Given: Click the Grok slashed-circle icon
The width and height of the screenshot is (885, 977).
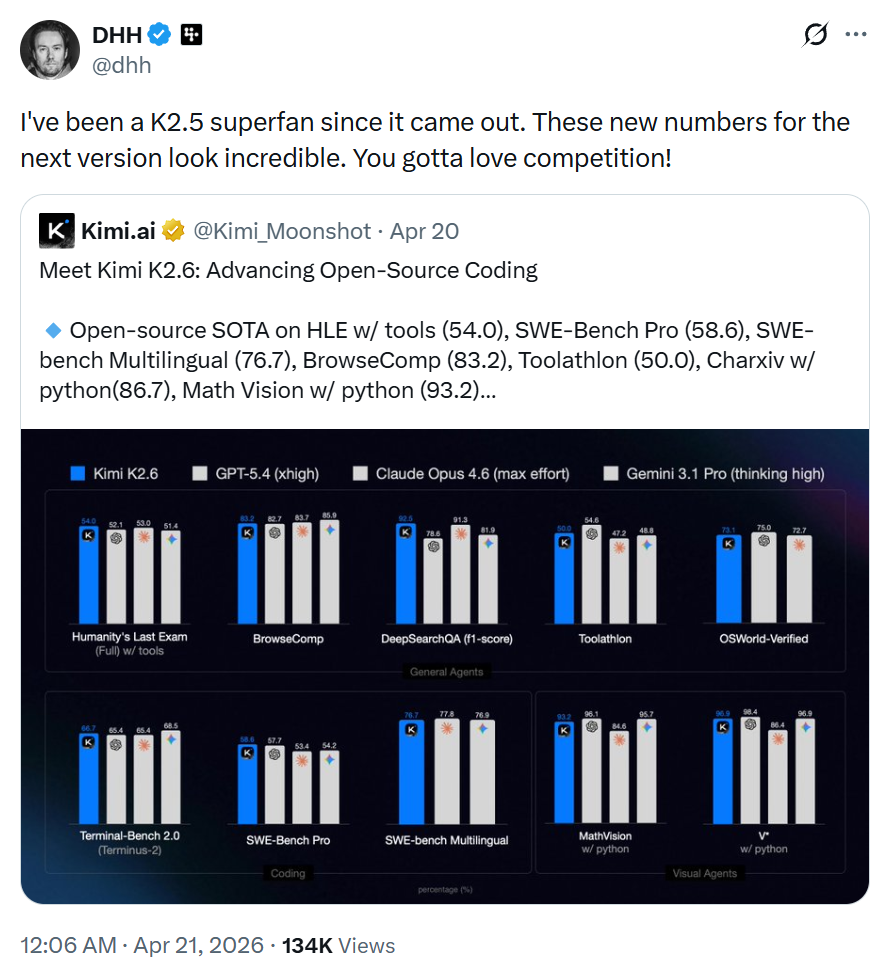Looking at the screenshot, I should [x=815, y=35].
